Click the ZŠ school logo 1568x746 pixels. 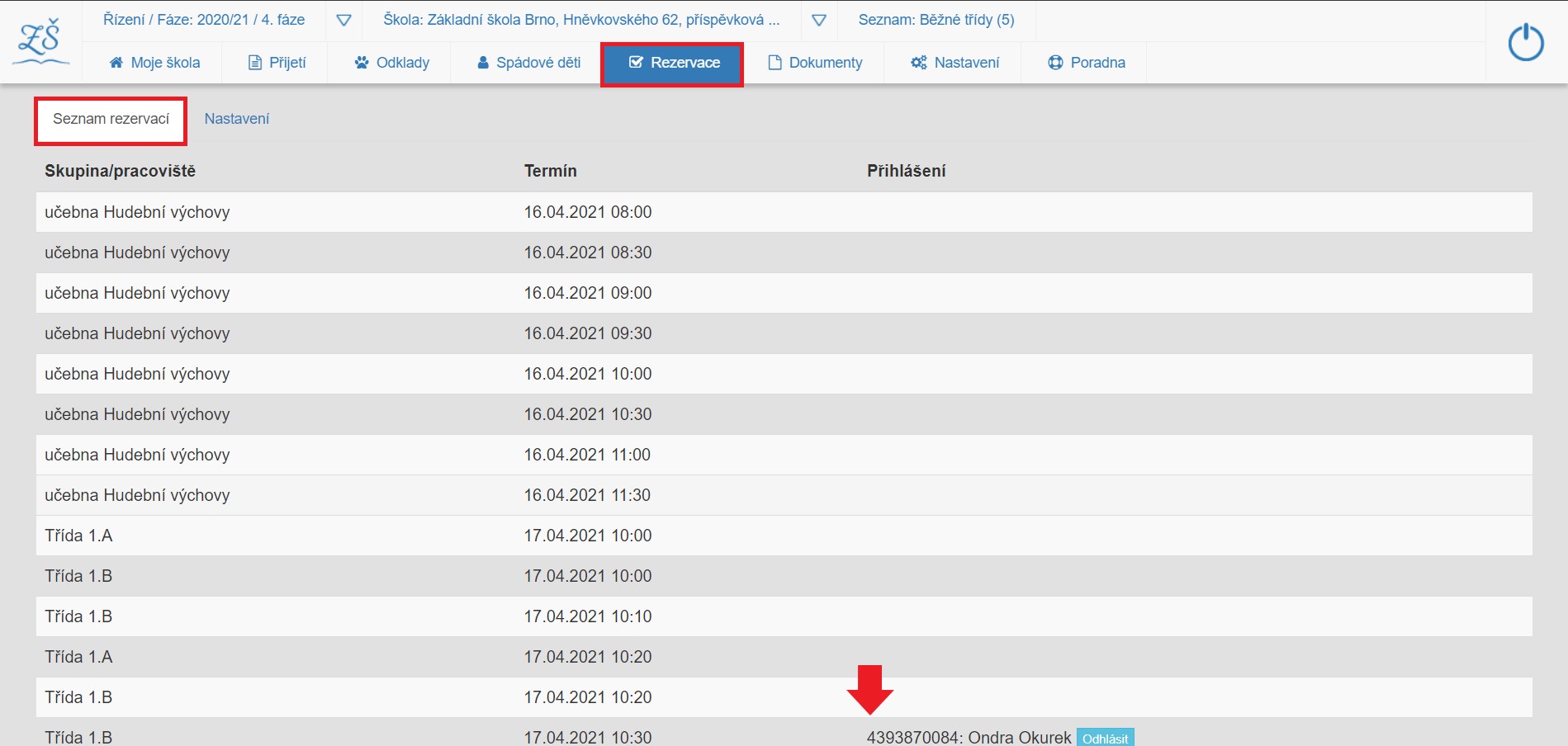[x=41, y=42]
